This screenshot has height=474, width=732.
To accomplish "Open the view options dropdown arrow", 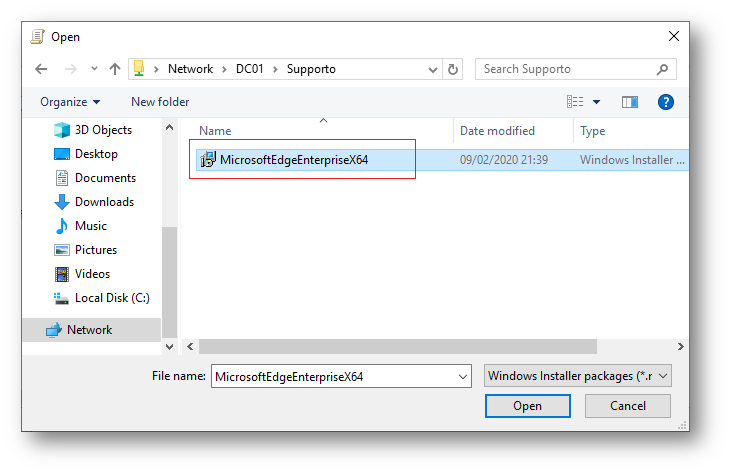I will coord(597,102).
